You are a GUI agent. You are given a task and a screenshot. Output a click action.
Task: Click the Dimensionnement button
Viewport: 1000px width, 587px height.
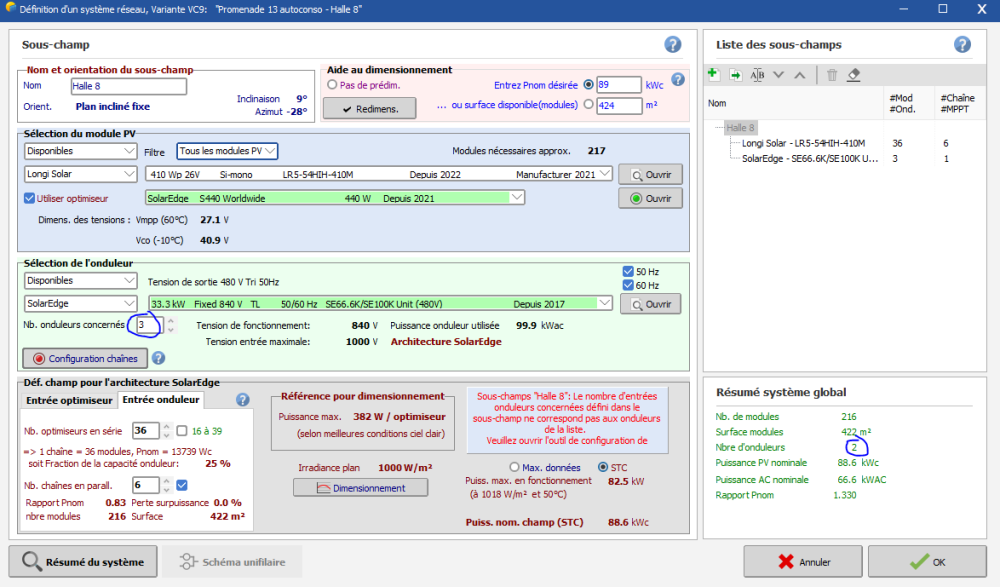tap(360, 488)
